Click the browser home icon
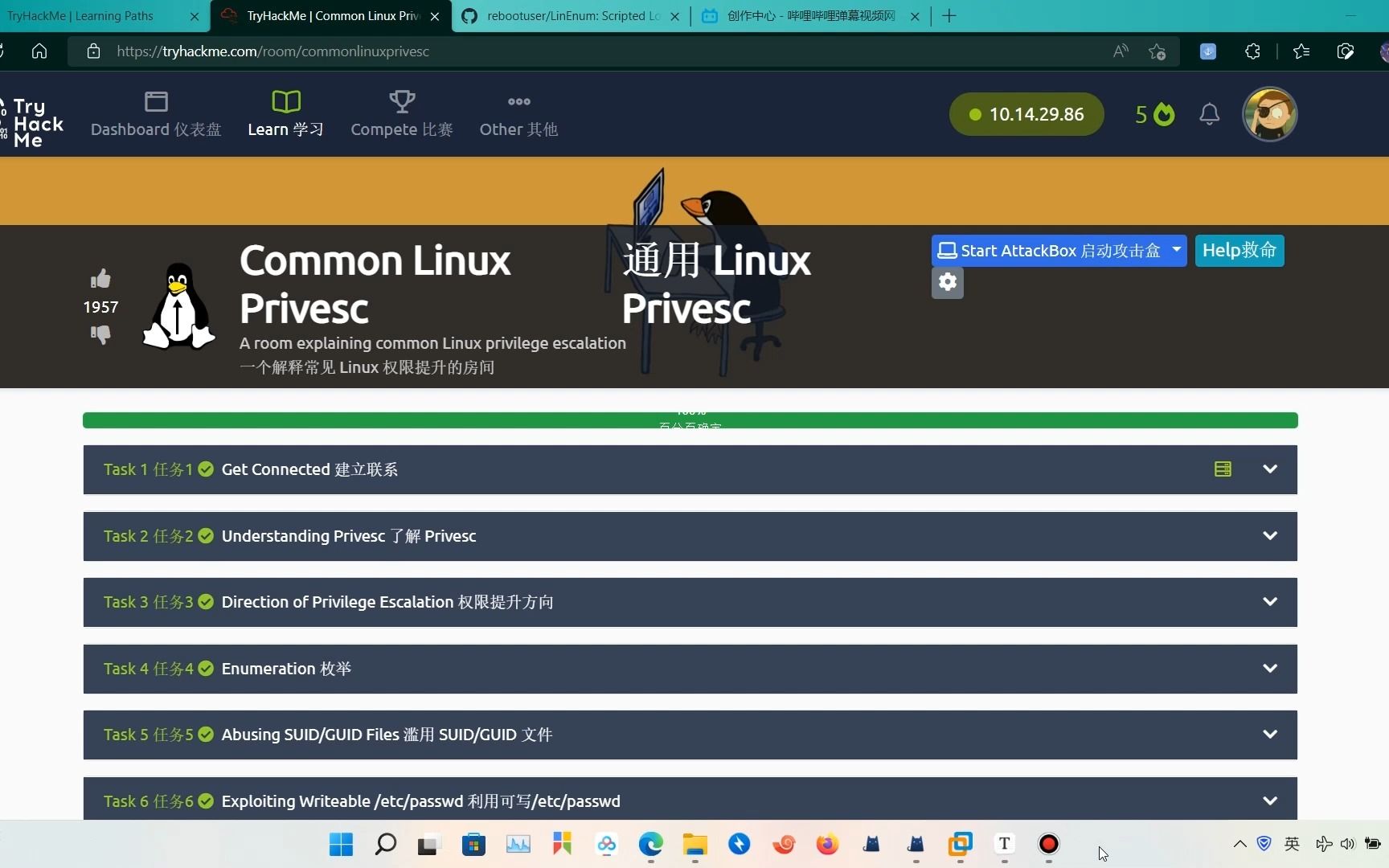Screen dimensions: 1389x868 (x=39, y=51)
